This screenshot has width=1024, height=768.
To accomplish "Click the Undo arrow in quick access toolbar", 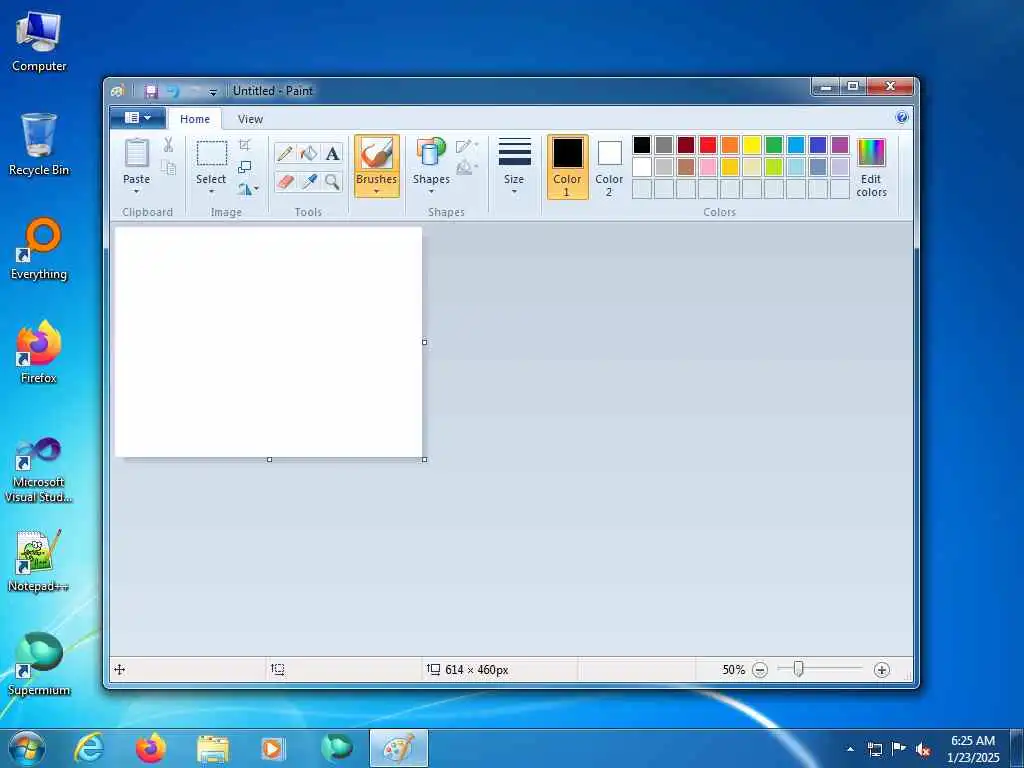I will (173, 91).
